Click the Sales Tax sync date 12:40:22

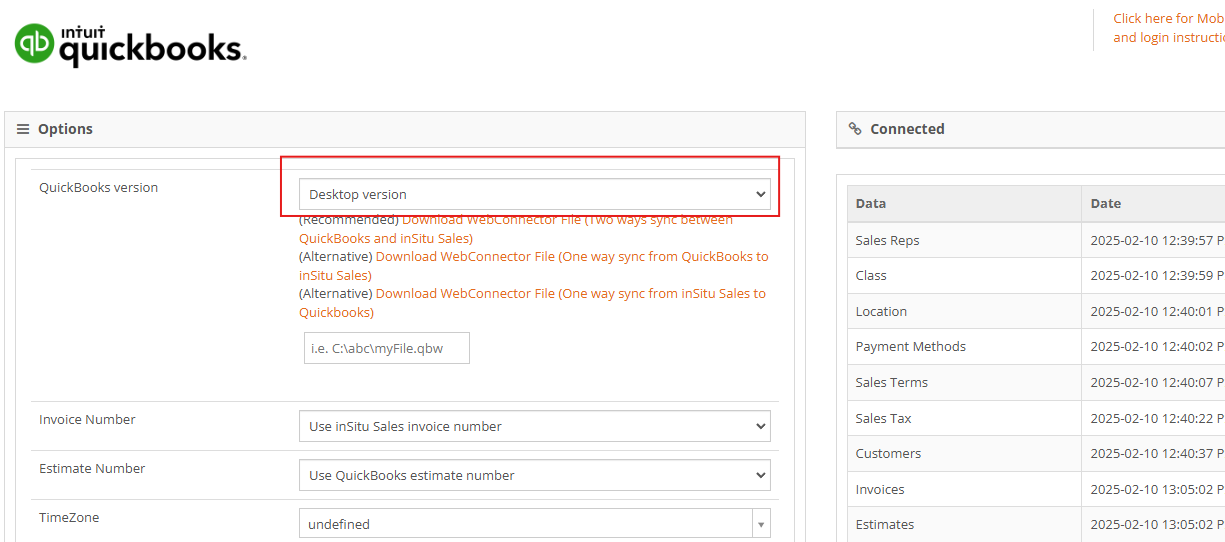(x=1157, y=418)
